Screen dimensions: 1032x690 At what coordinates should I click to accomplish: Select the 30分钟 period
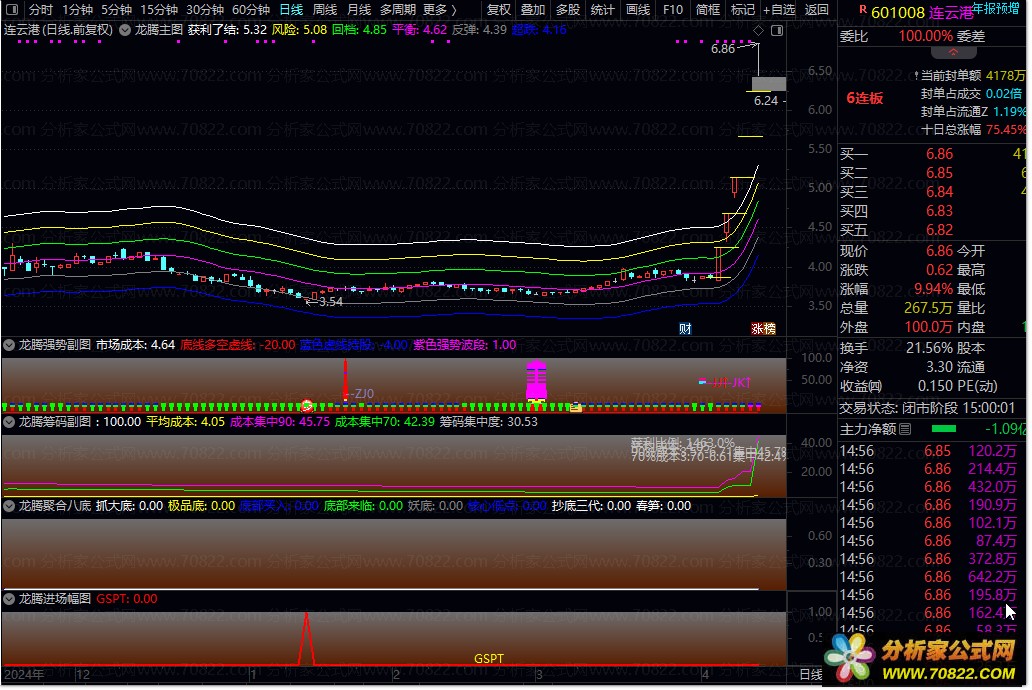point(205,9)
